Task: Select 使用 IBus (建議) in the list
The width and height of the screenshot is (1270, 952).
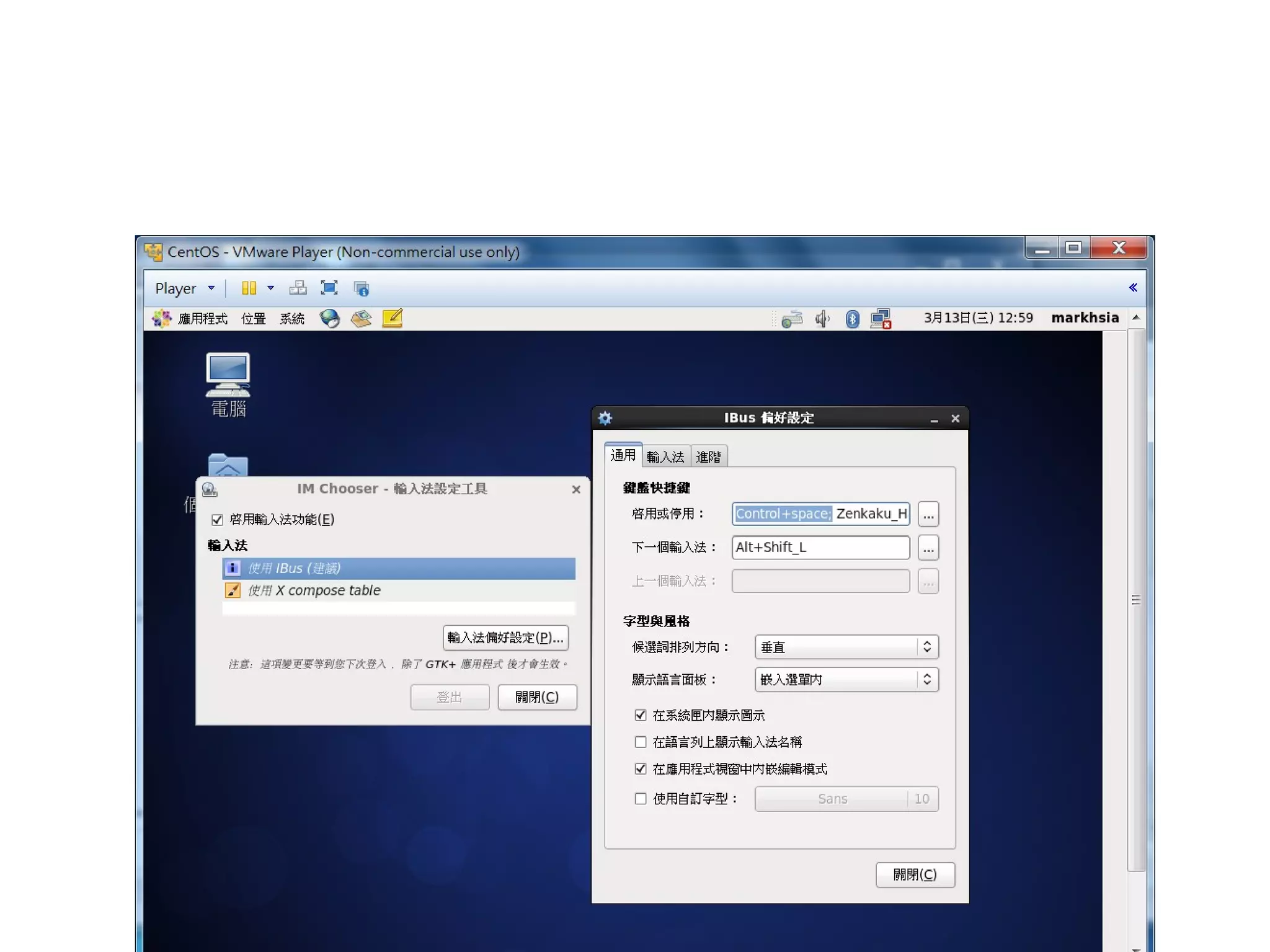Action: coord(399,568)
